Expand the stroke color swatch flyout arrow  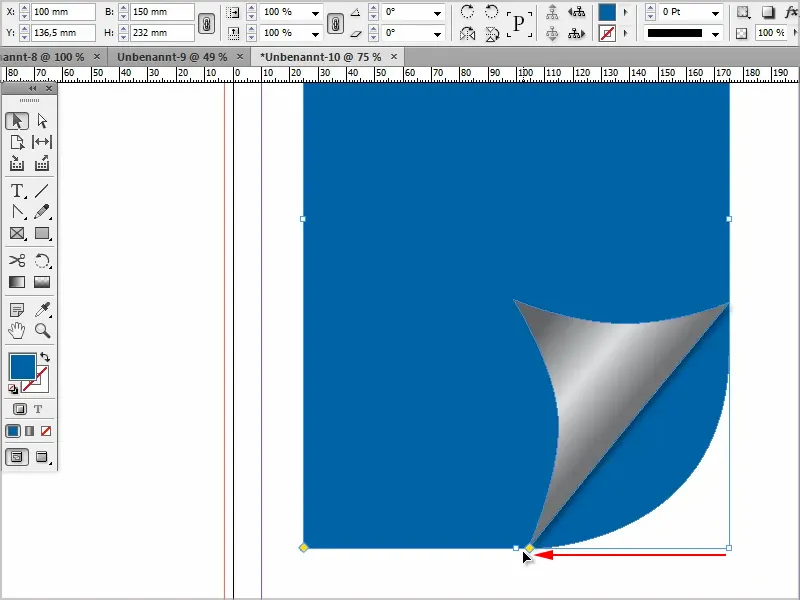[x=626, y=34]
